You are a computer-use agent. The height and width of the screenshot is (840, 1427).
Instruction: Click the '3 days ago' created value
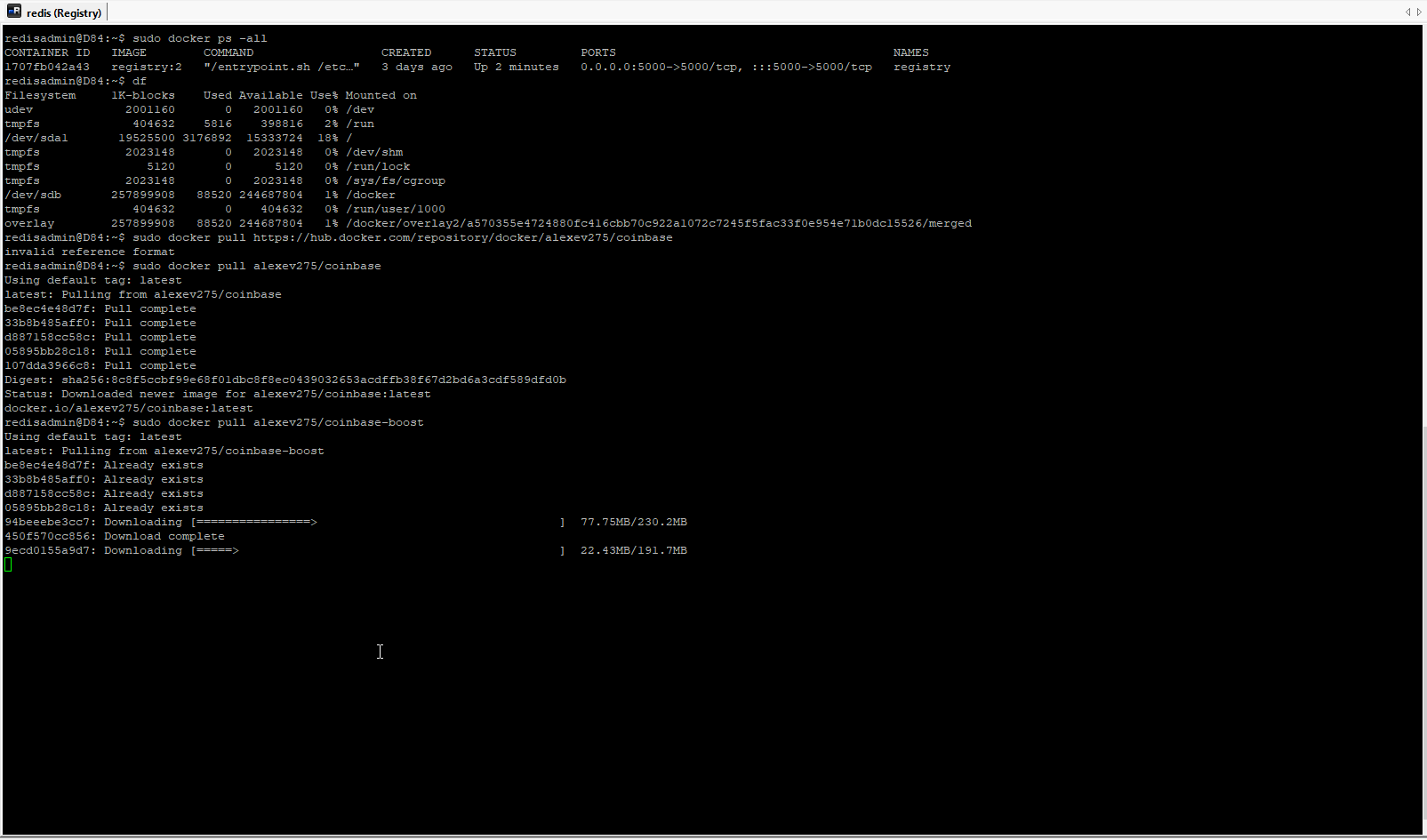pyautogui.click(x=417, y=67)
